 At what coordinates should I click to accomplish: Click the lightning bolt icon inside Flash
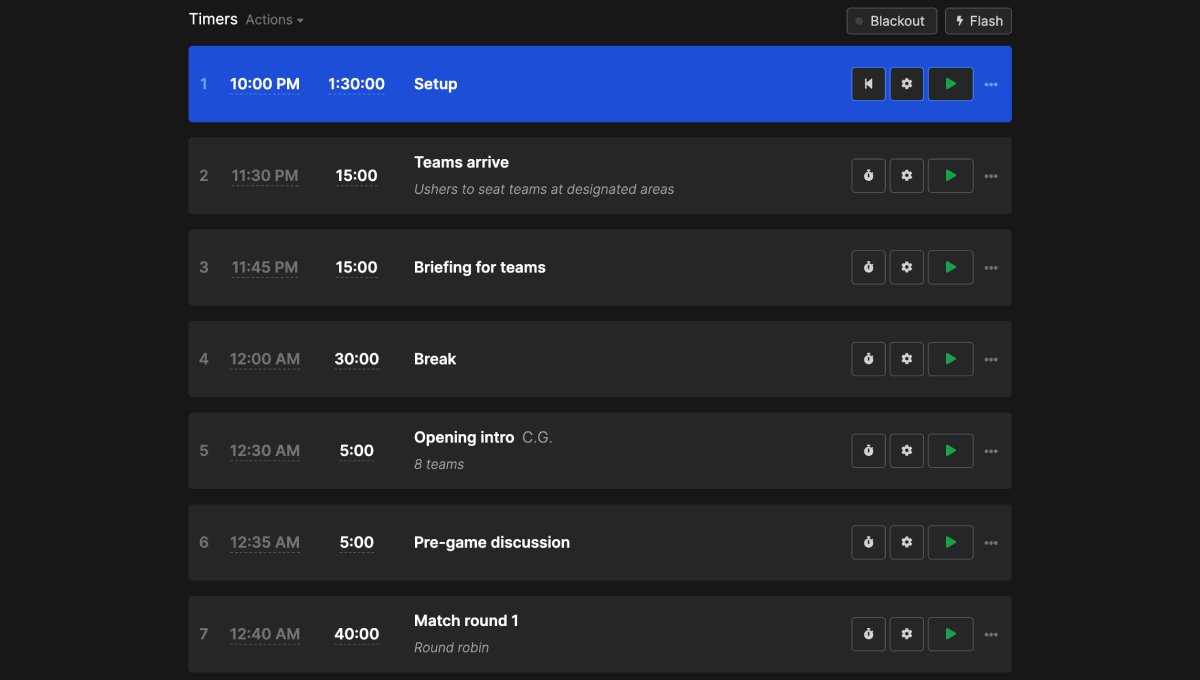point(962,20)
